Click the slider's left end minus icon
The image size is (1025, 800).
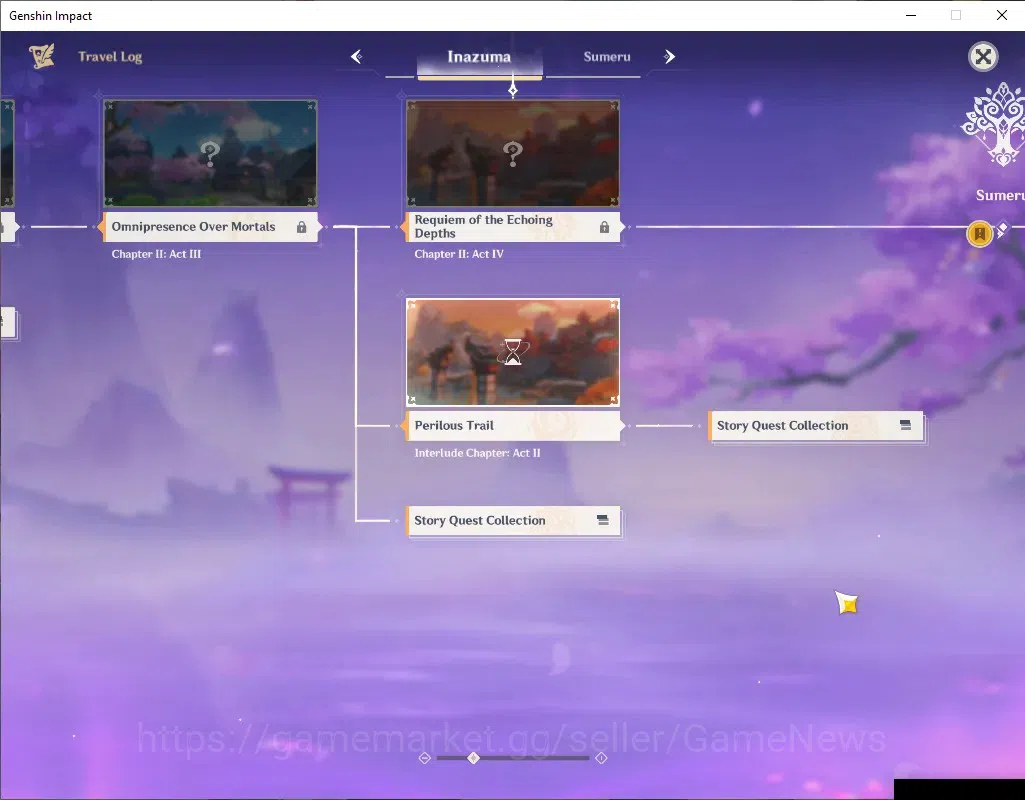[x=424, y=758]
